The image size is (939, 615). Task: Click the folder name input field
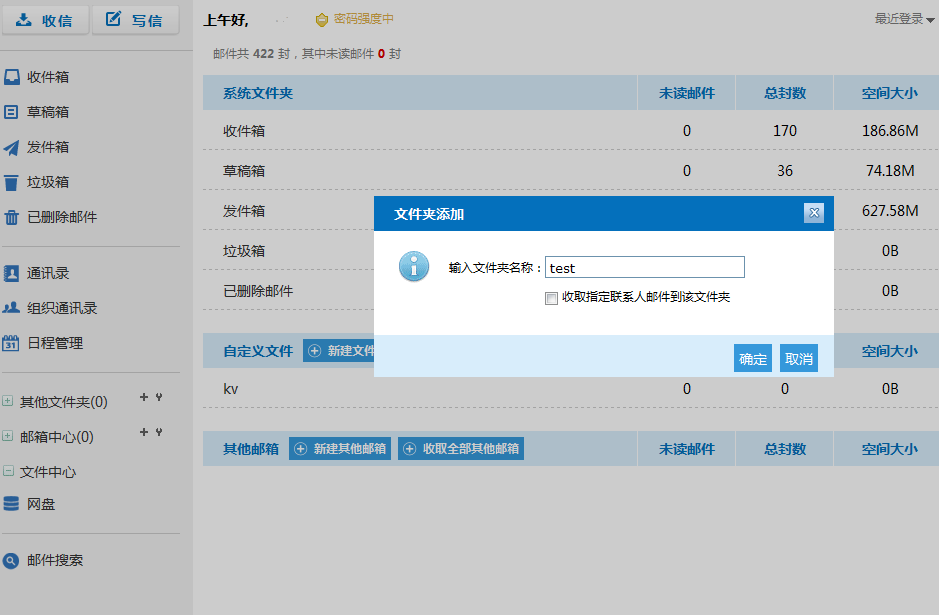(644, 267)
